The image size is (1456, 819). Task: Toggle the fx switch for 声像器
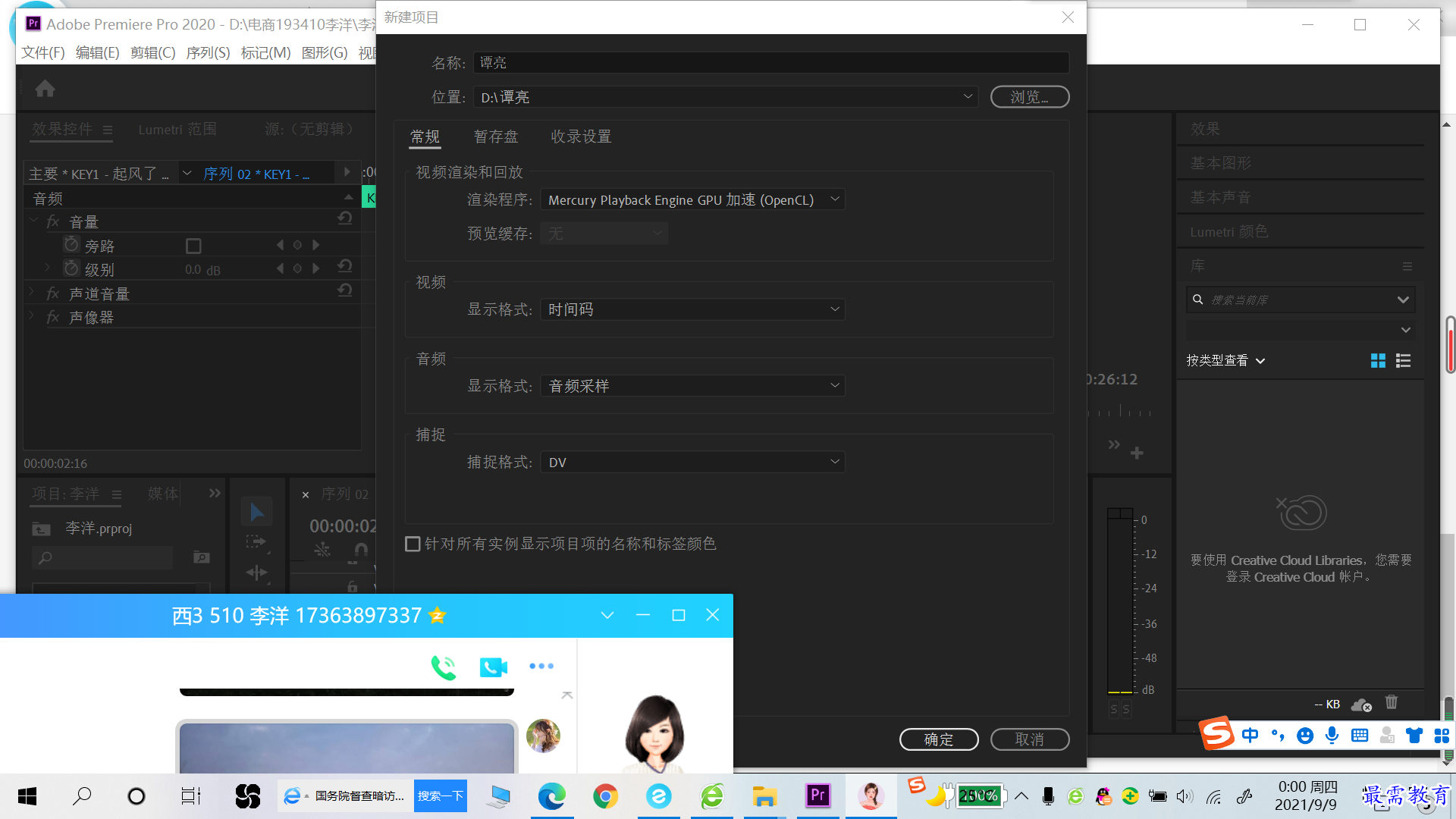(x=52, y=316)
